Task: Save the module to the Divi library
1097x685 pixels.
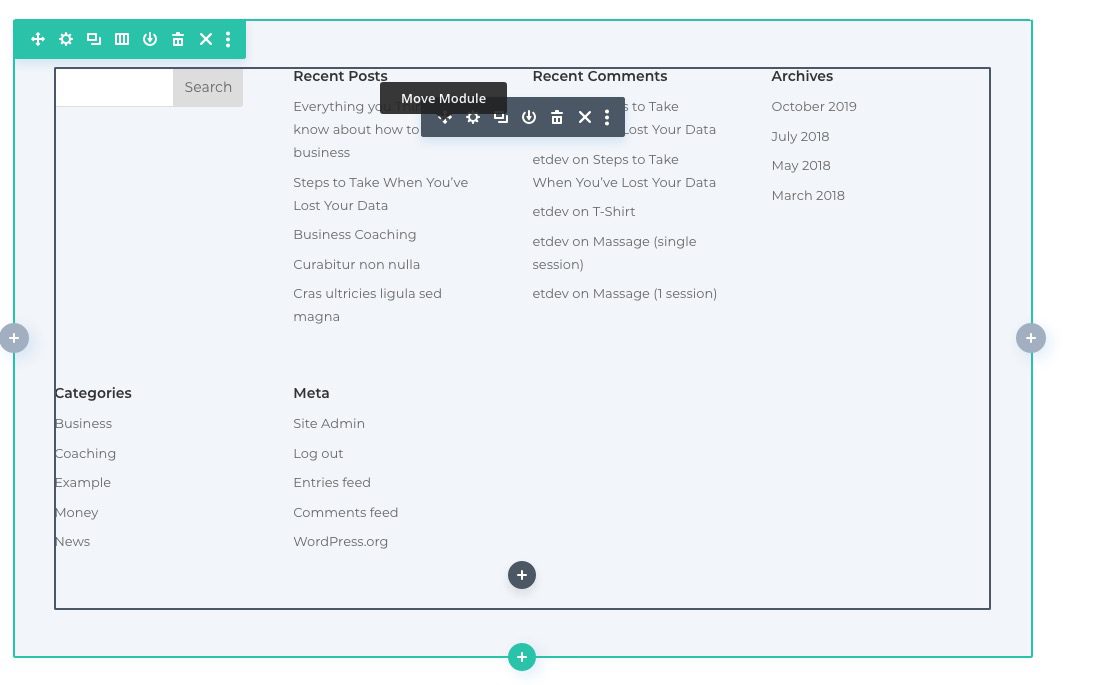Action: (x=529, y=117)
